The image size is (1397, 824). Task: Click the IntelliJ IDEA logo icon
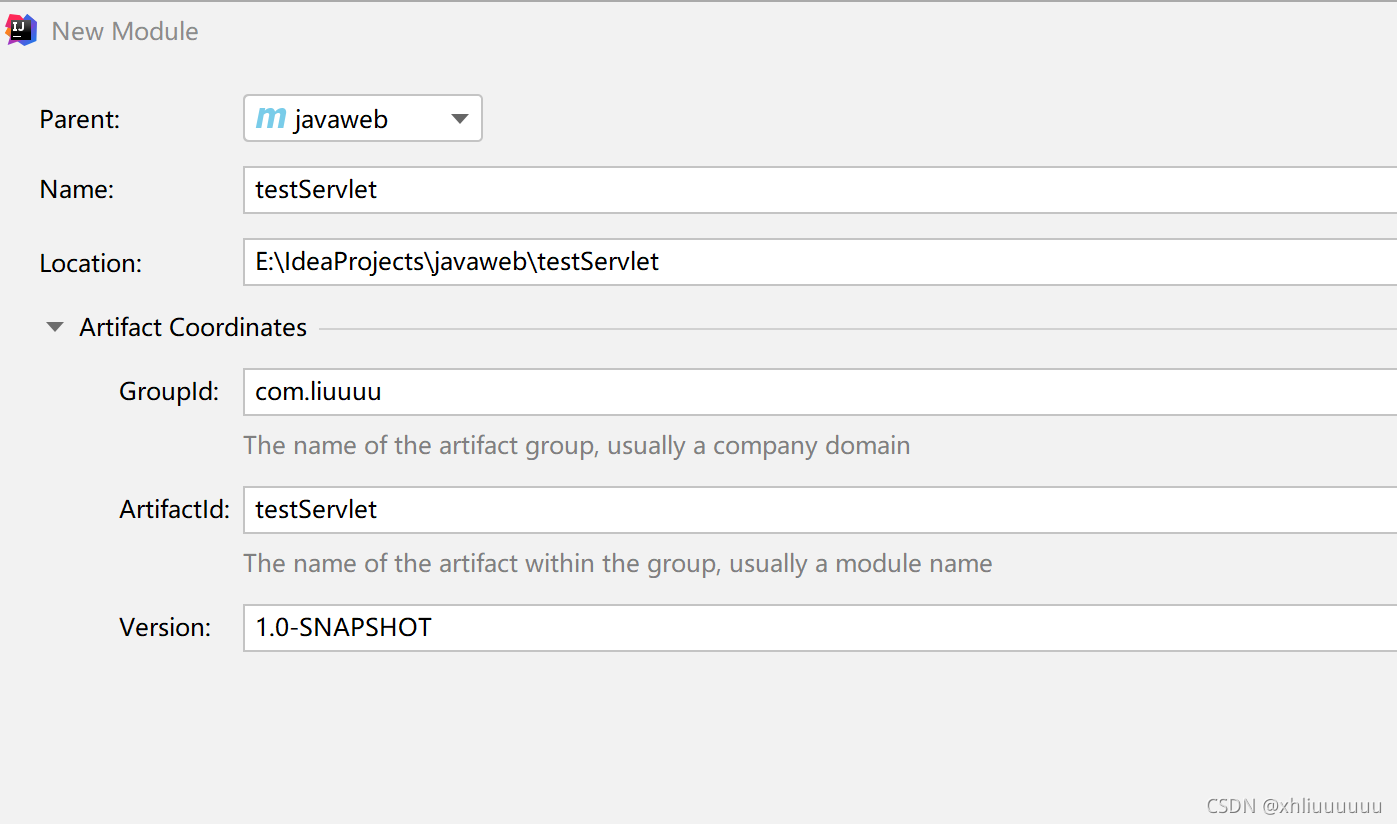point(22,30)
